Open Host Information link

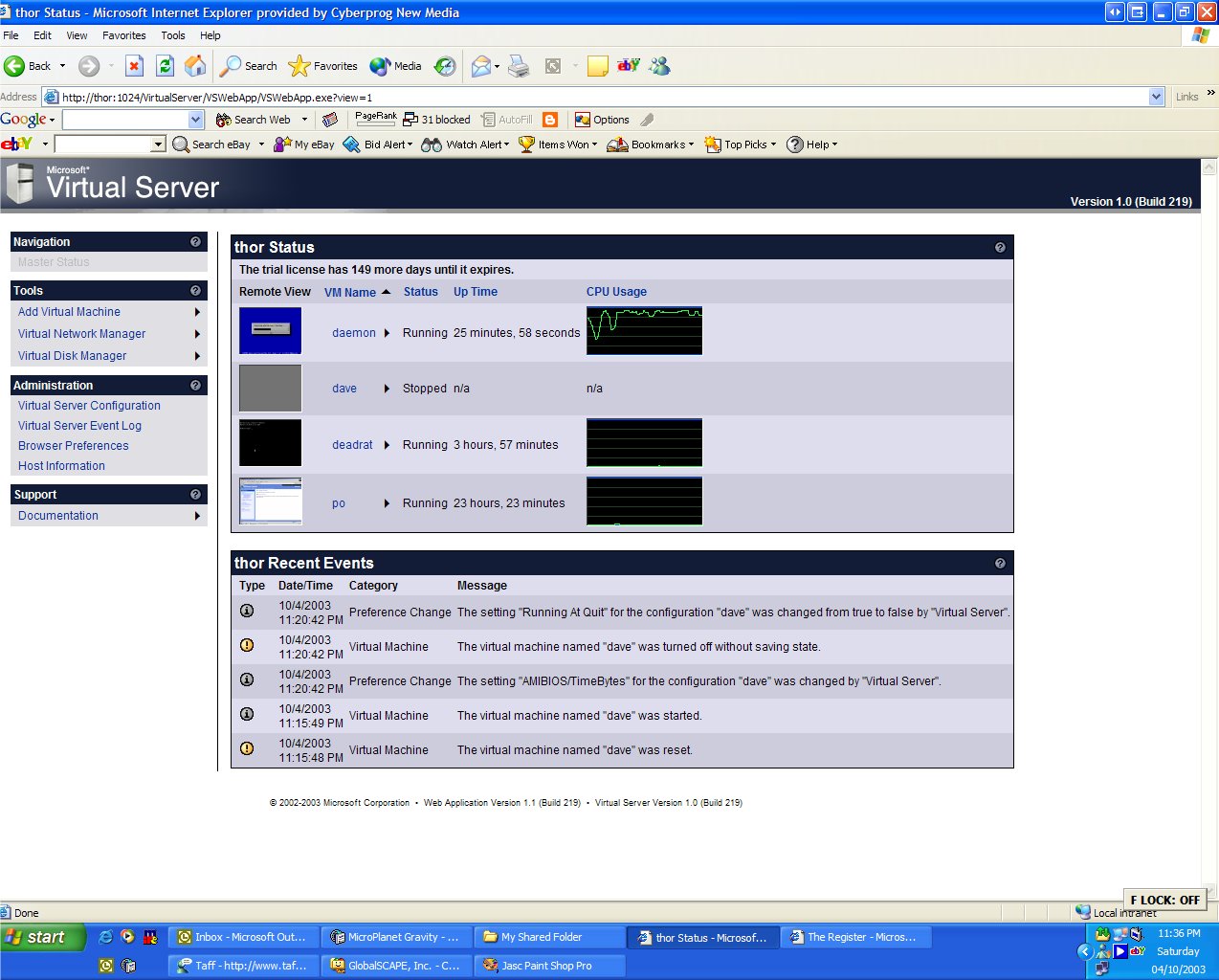61,466
